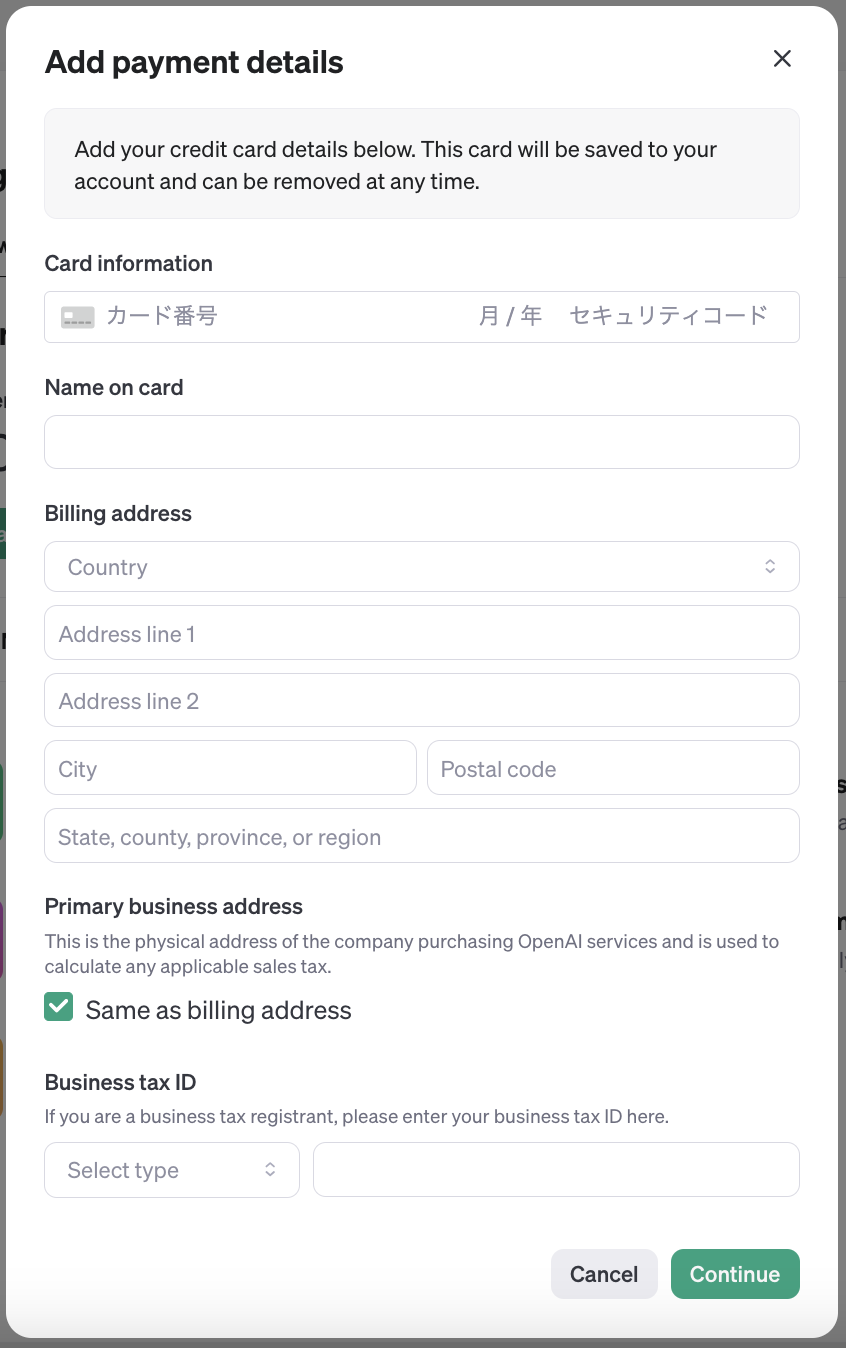Screen dimensions: 846x1348
Task: Click the Country selector chevron
Action: (770, 566)
